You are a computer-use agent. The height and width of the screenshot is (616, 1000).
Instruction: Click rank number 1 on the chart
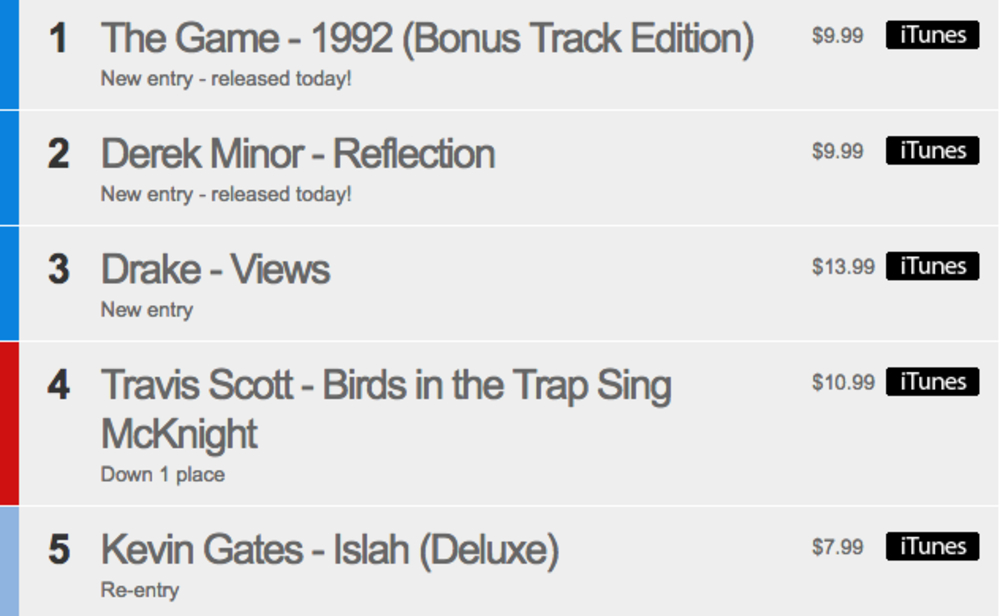59,39
